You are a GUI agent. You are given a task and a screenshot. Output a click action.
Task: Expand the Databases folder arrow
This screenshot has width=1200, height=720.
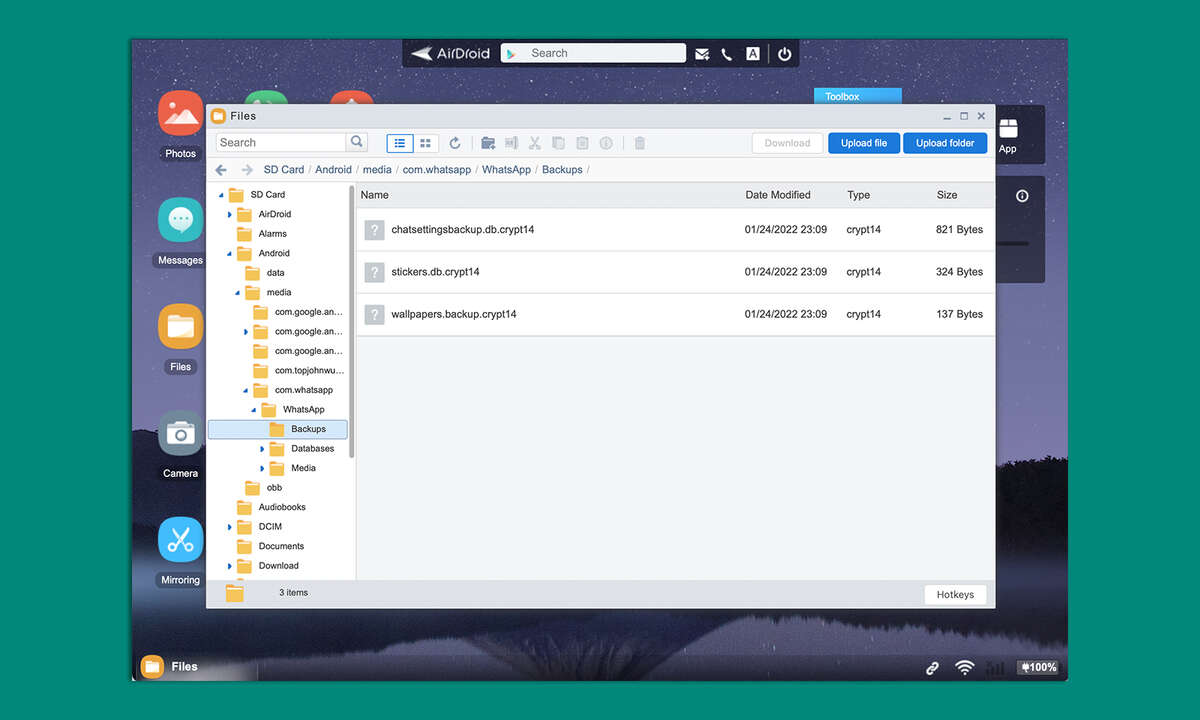click(x=262, y=449)
